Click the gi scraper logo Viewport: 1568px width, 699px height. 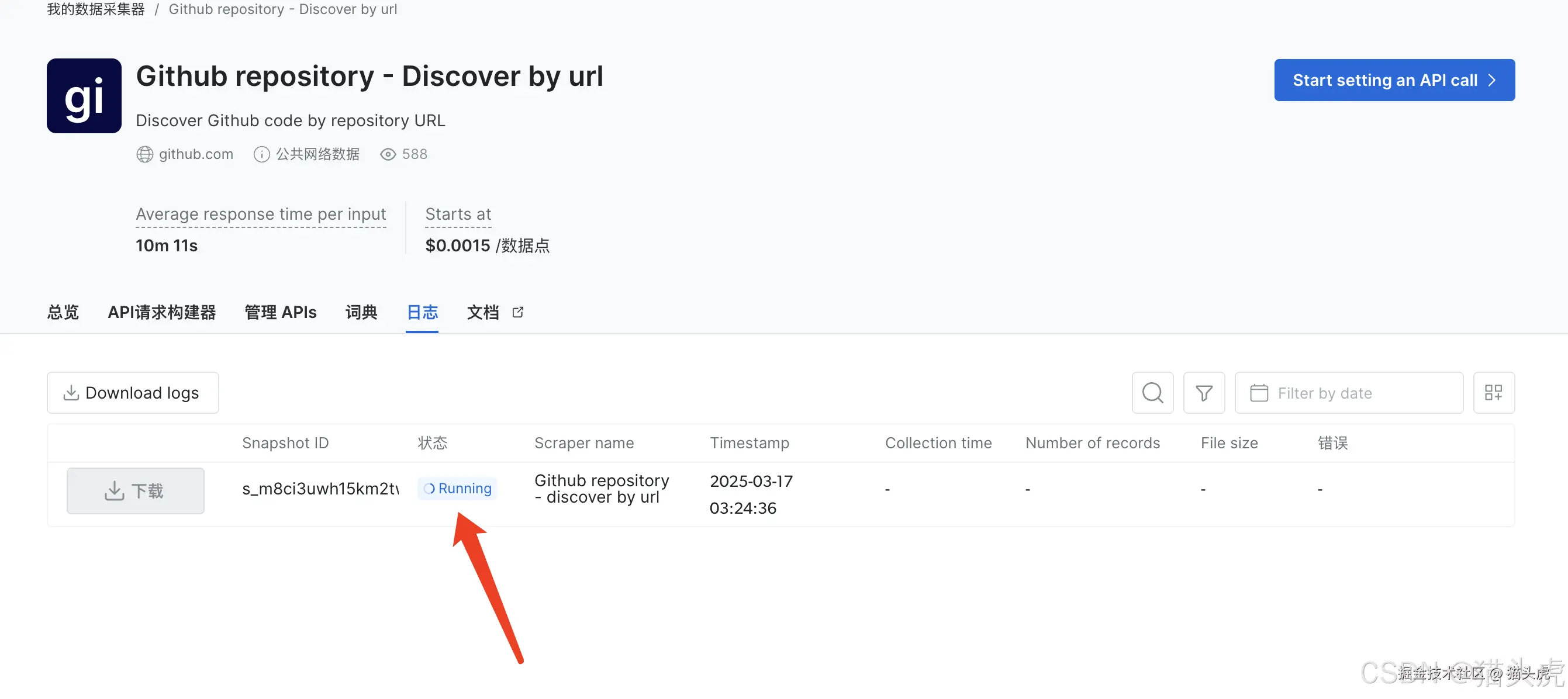pos(84,96)
